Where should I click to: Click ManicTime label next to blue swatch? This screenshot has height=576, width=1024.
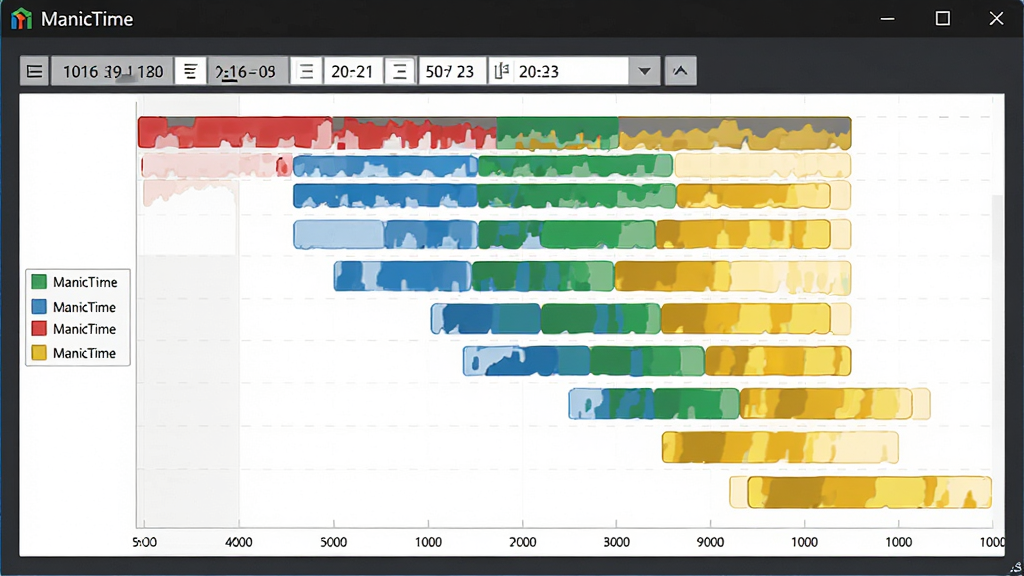pyautogui.click(x=84, y=307)
